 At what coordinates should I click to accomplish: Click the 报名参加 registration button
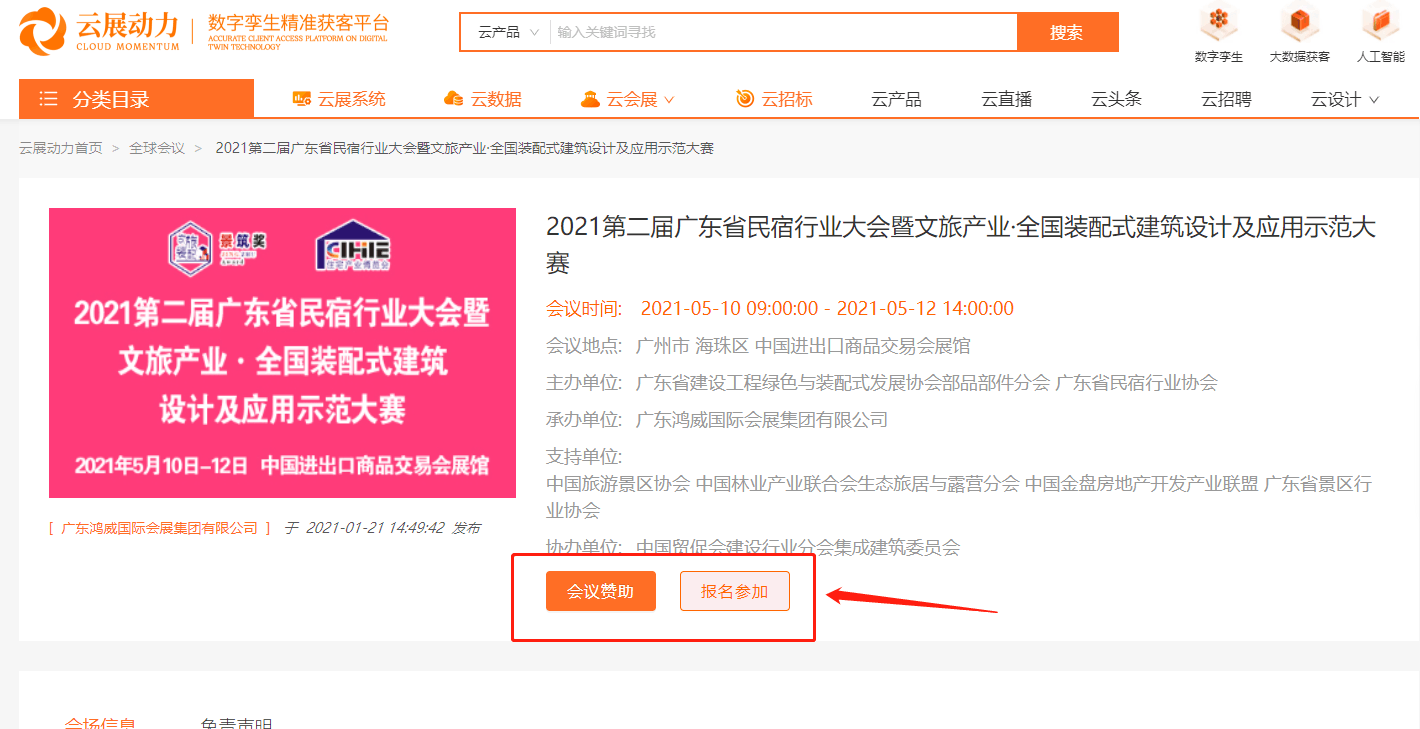(734, 591)
